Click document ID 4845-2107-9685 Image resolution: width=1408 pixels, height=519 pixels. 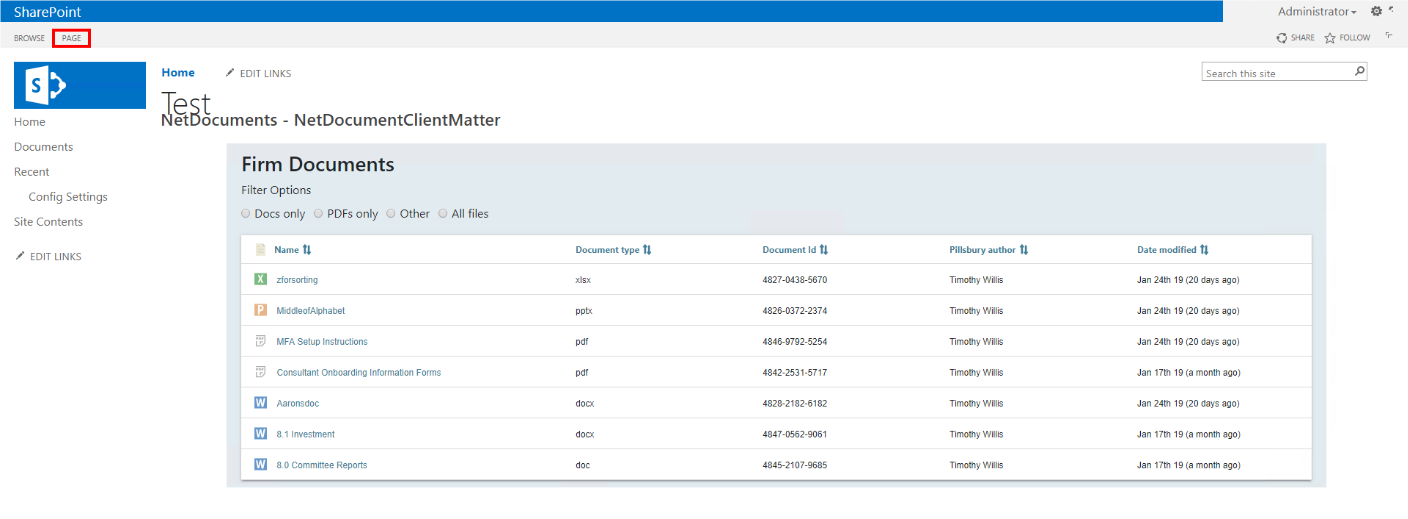click(794, 466)
